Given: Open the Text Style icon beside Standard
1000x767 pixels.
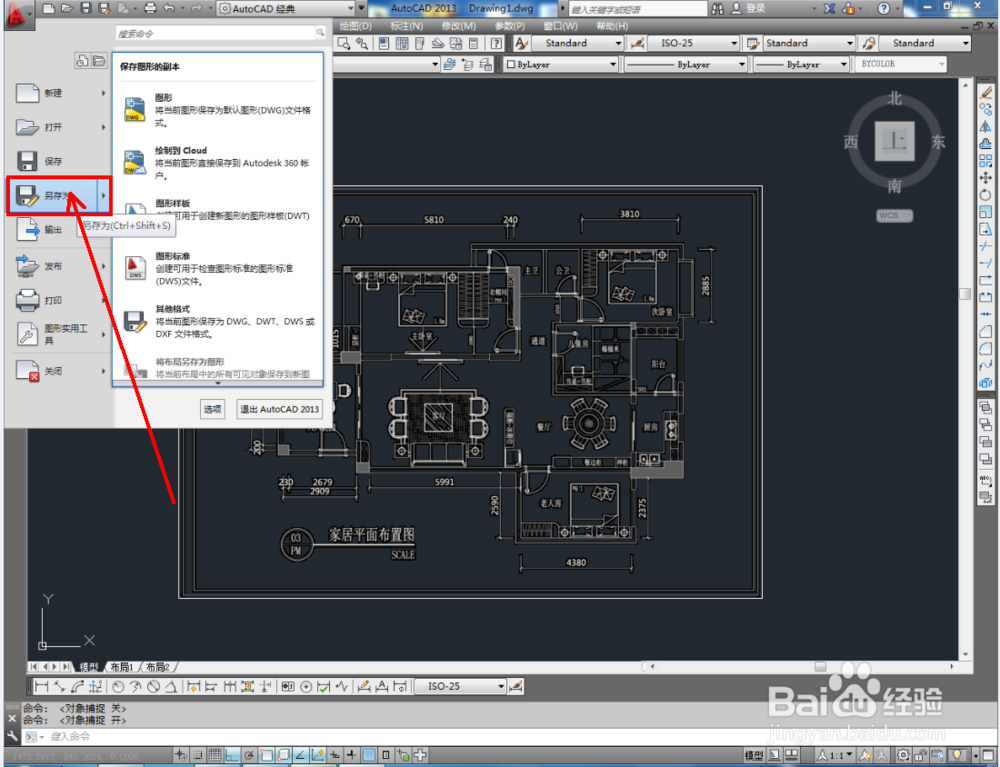Looking at the screenshot, I should click(522, 43).
